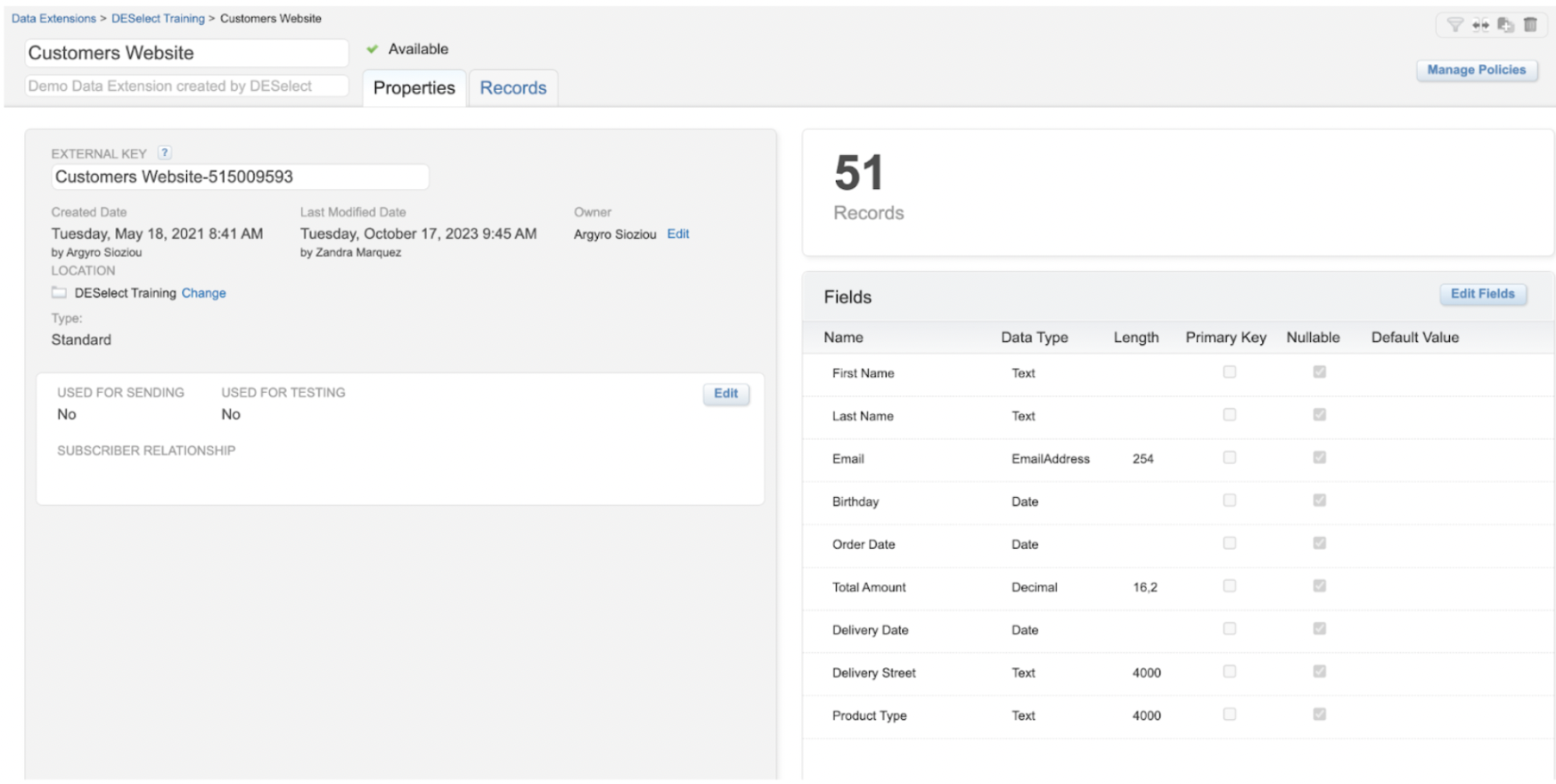This screenshot has width=1556, height=784.
Task: Delete data extension with trash icon
Action: [1530, 25]
